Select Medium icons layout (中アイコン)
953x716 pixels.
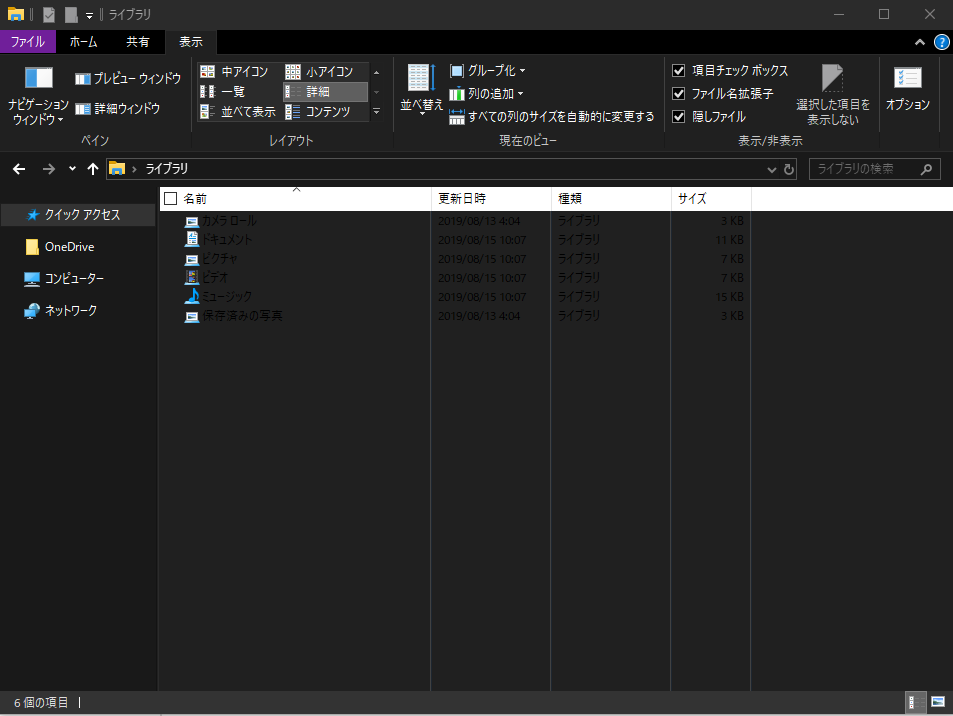[235, 72]
